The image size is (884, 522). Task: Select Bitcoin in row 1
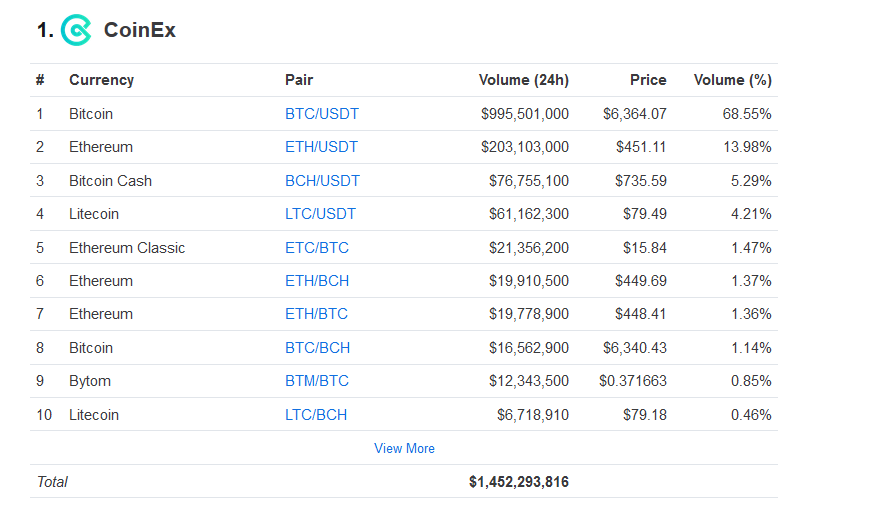(91, 114)
